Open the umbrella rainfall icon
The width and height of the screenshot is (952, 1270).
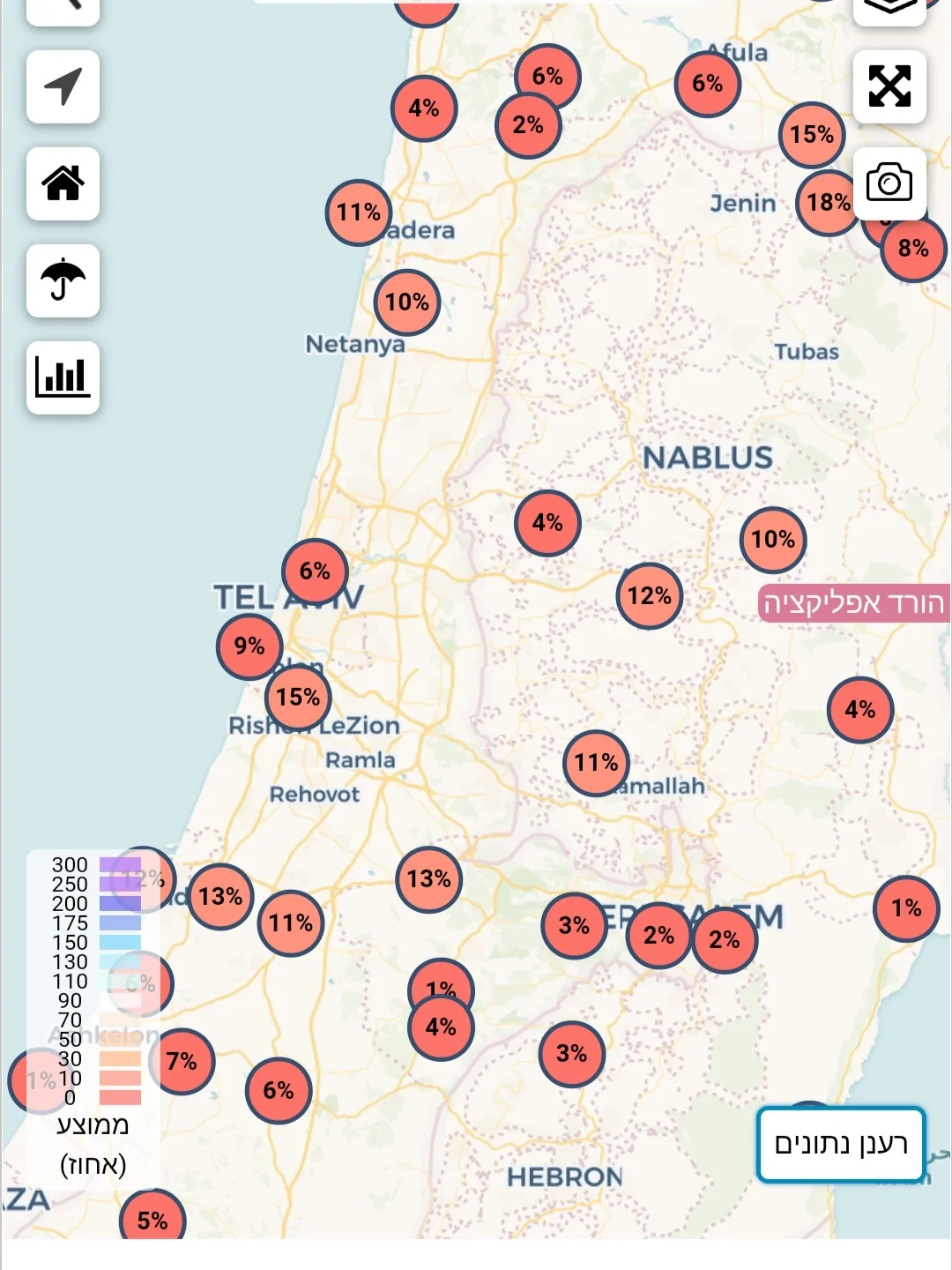(63, 280)
